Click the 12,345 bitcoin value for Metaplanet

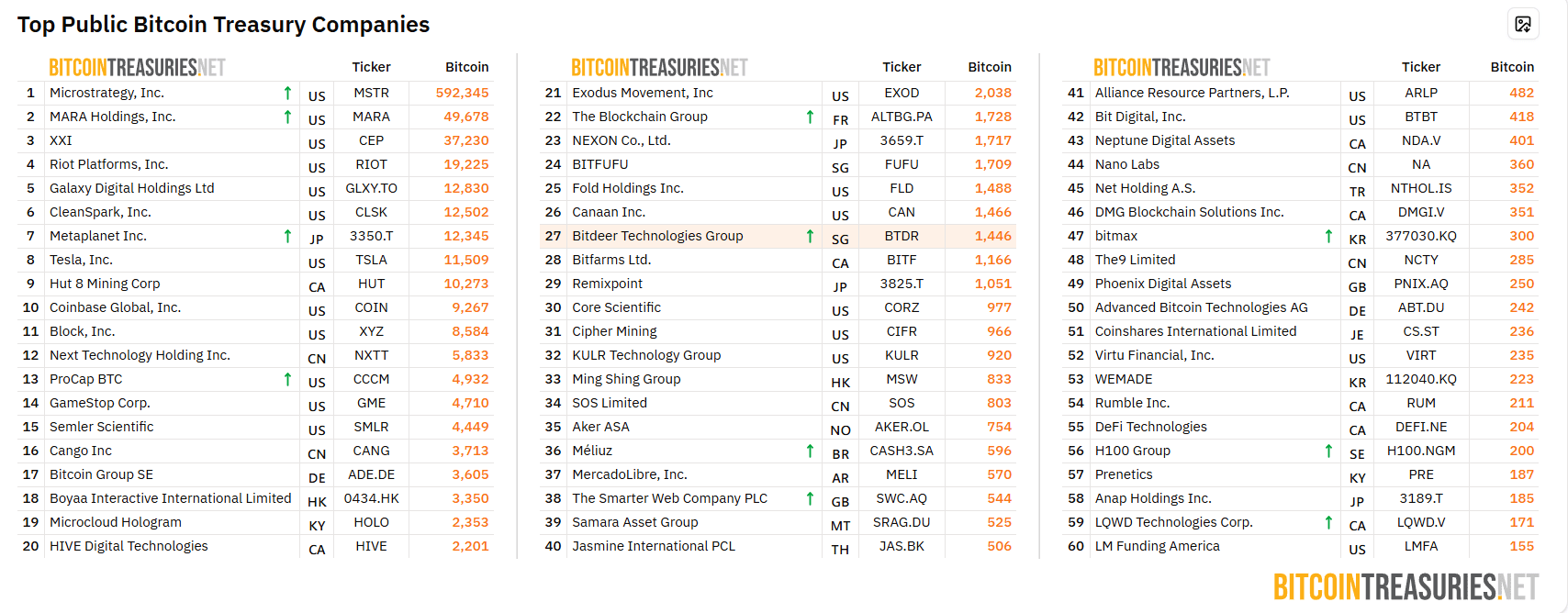point(466,236)
